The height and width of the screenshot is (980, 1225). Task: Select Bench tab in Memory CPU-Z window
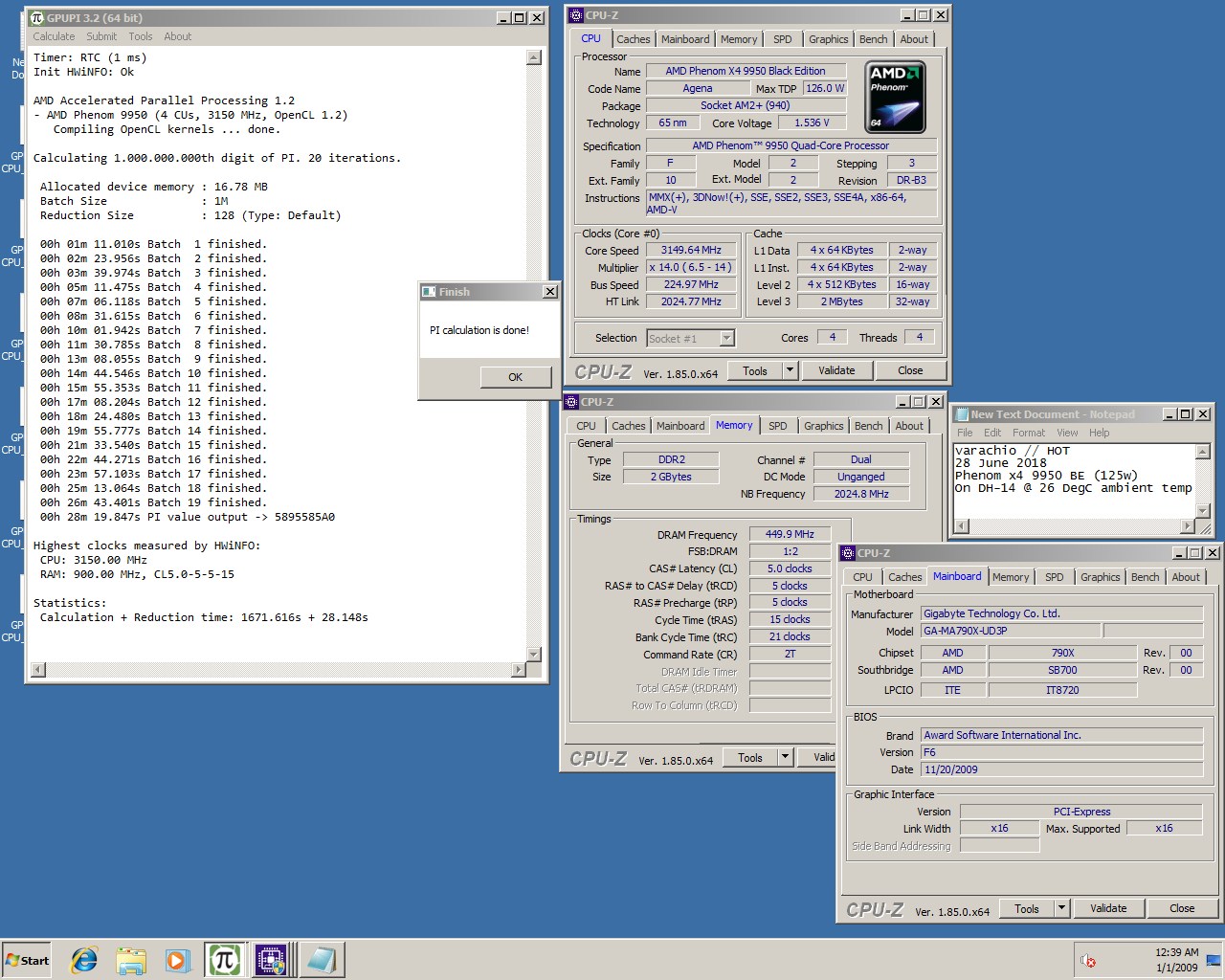click(868, 426)
